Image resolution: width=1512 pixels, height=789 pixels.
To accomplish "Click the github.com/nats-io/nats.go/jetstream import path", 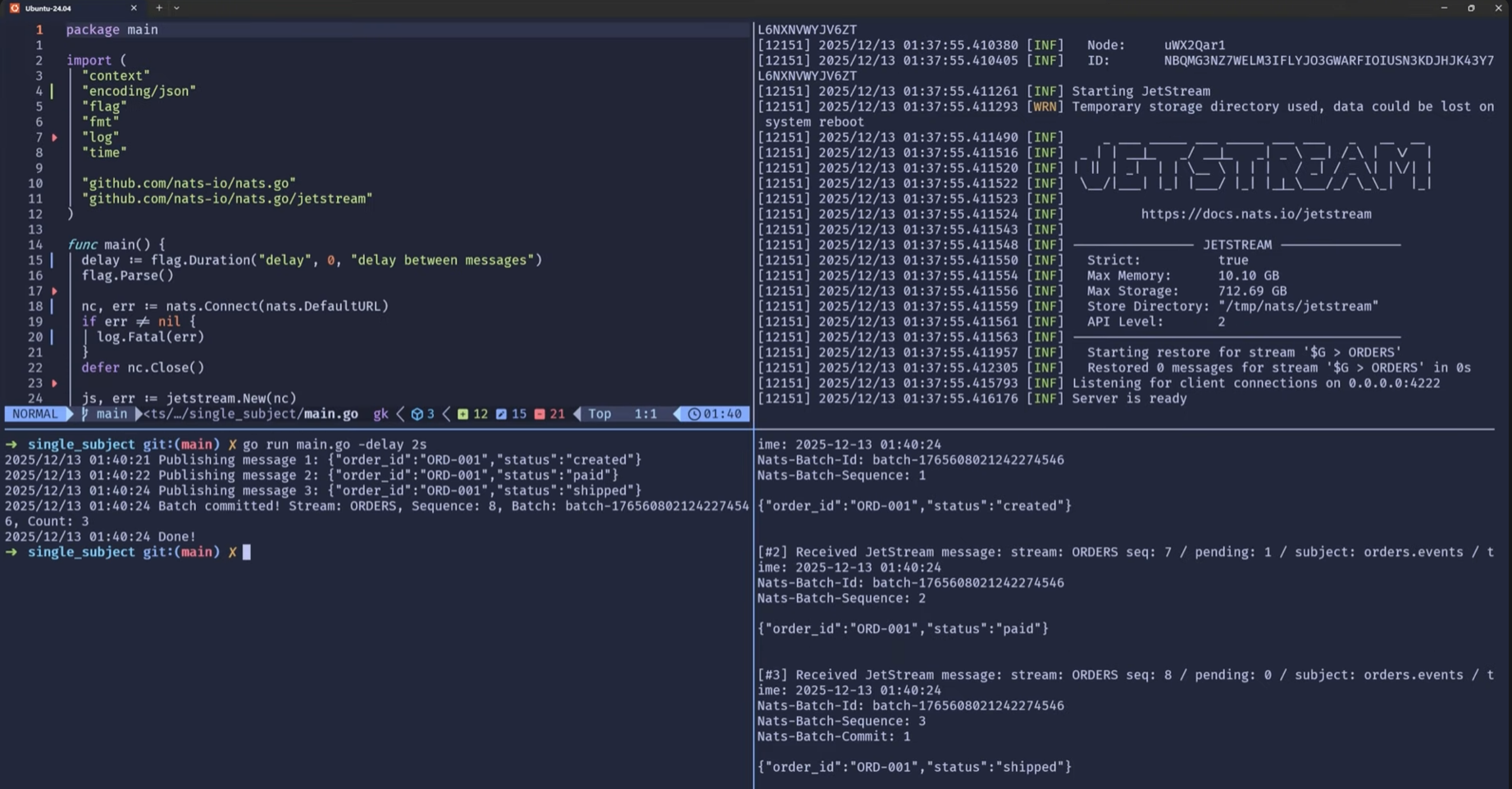I will coord(227,198).
